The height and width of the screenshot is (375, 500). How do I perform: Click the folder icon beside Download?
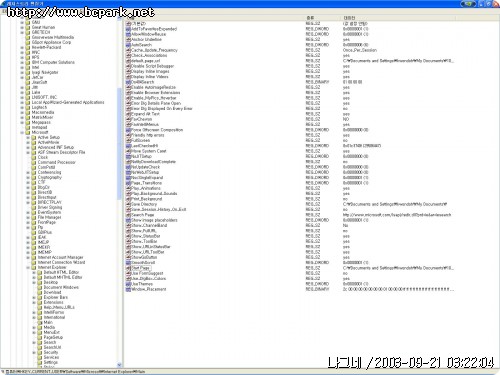pyautogui.click(x=40, y=292)
